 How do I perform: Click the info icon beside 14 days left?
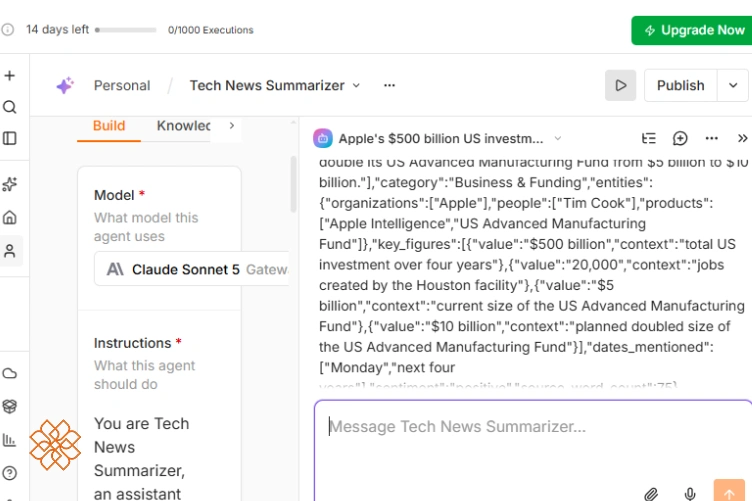click(8, 30)
